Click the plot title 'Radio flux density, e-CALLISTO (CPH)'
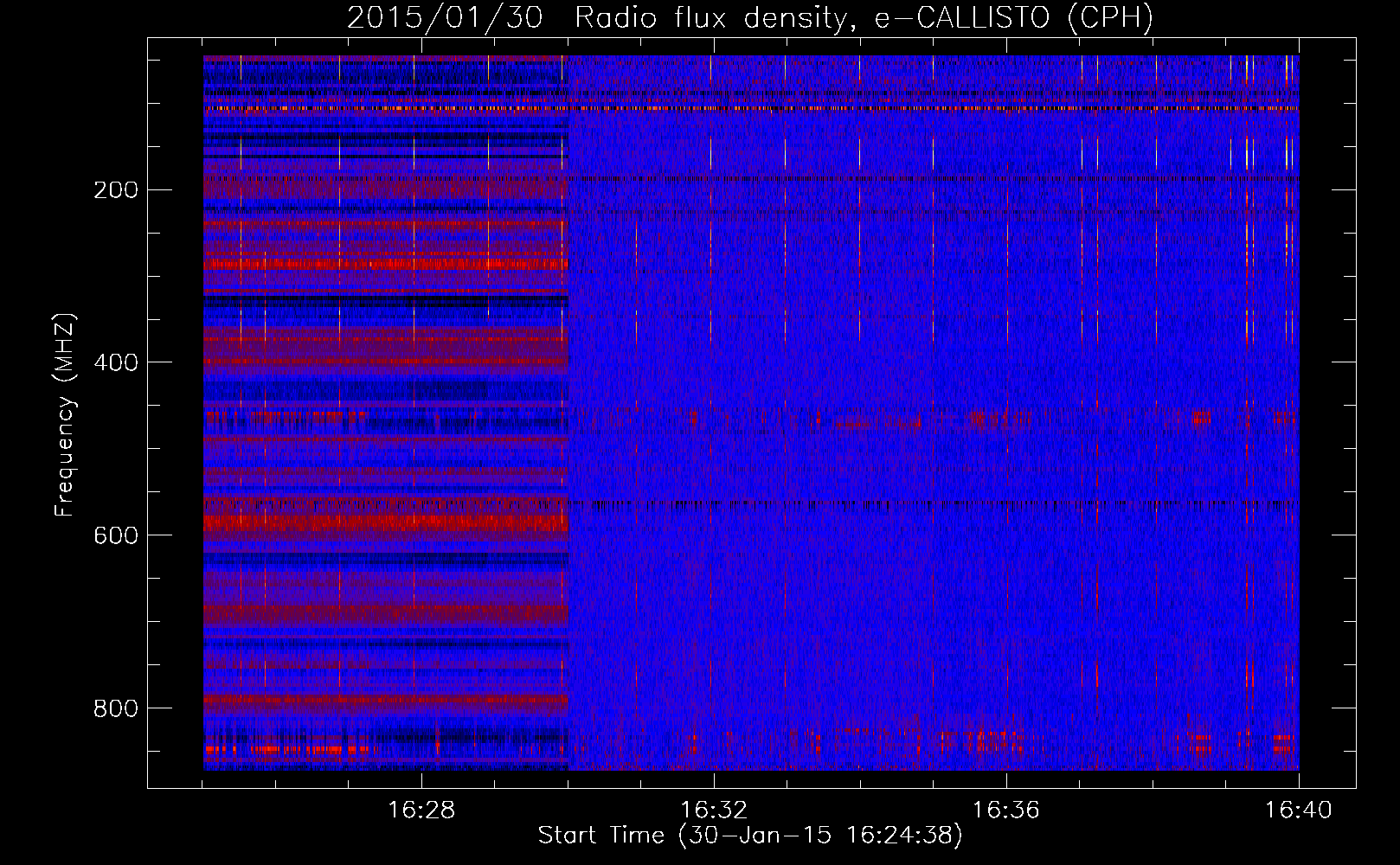This screenshot has height=865, width=1400. pyautogui.click(x=864, y=17)
